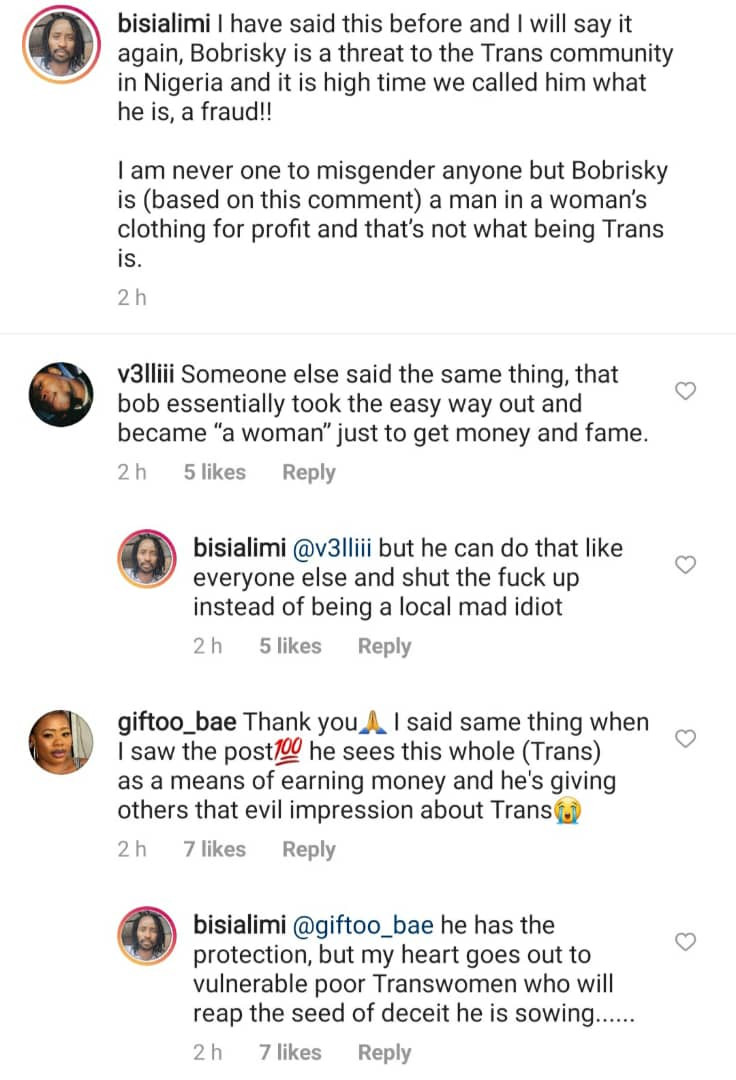Screen dimensions: 736x1080
Task: Like v3lliii's comment with the heart
Action: [686, 391]
